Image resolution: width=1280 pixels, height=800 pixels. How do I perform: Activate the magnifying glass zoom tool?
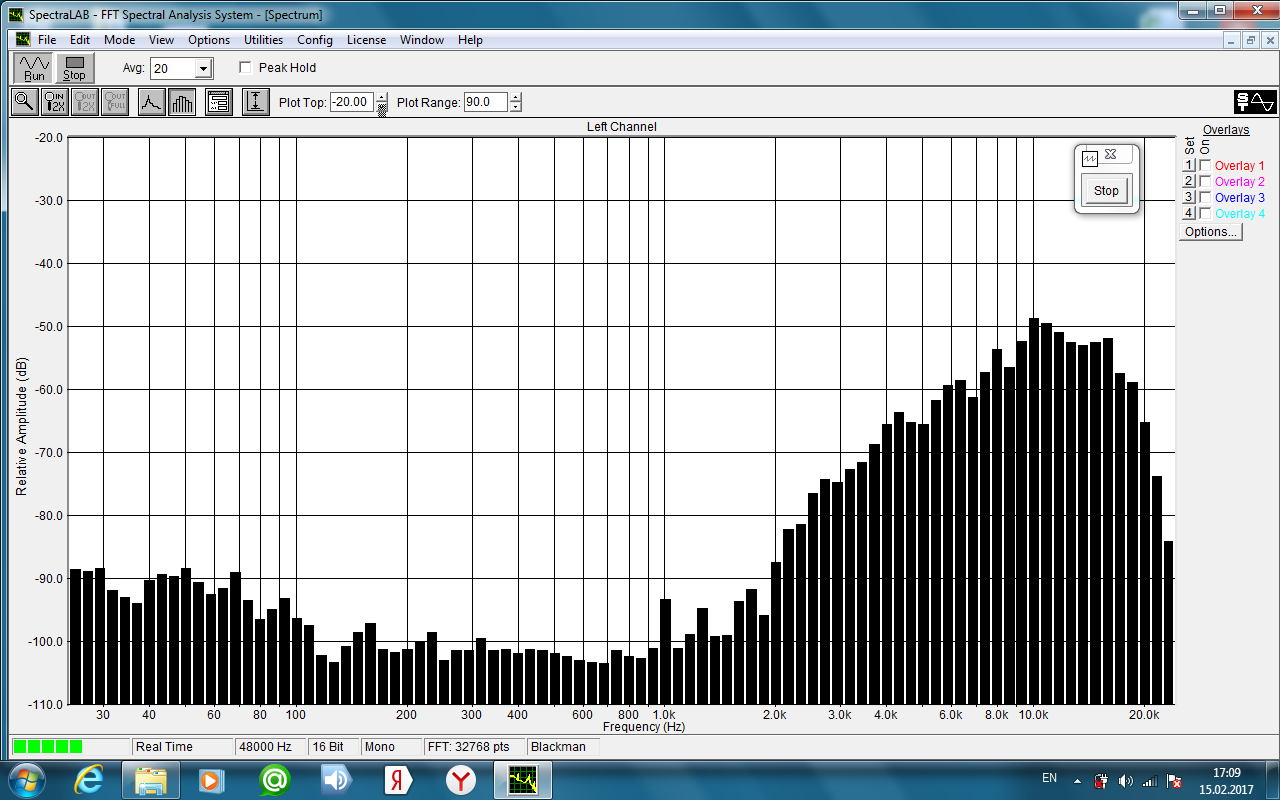pyautogui.click(x=24, y=102)
